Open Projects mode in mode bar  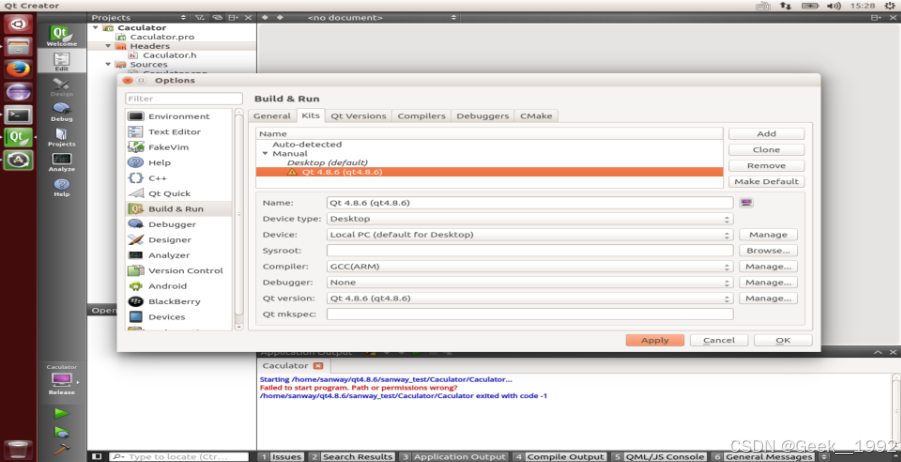tap(61, 137)
